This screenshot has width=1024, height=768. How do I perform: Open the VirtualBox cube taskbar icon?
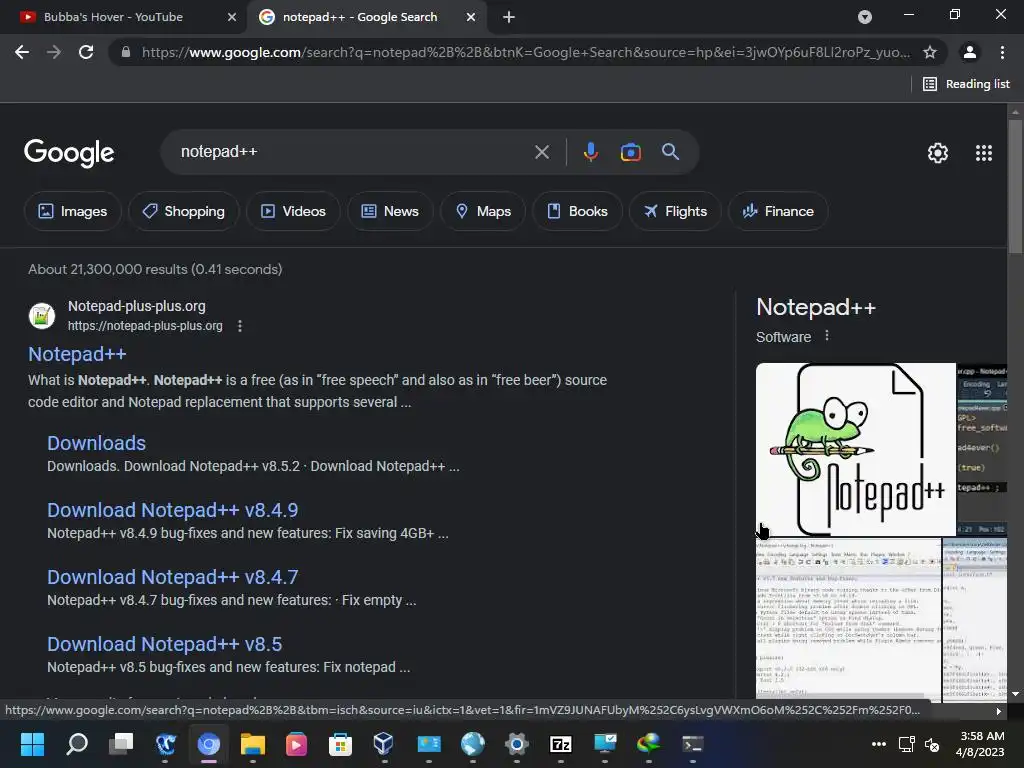[384, 744]
